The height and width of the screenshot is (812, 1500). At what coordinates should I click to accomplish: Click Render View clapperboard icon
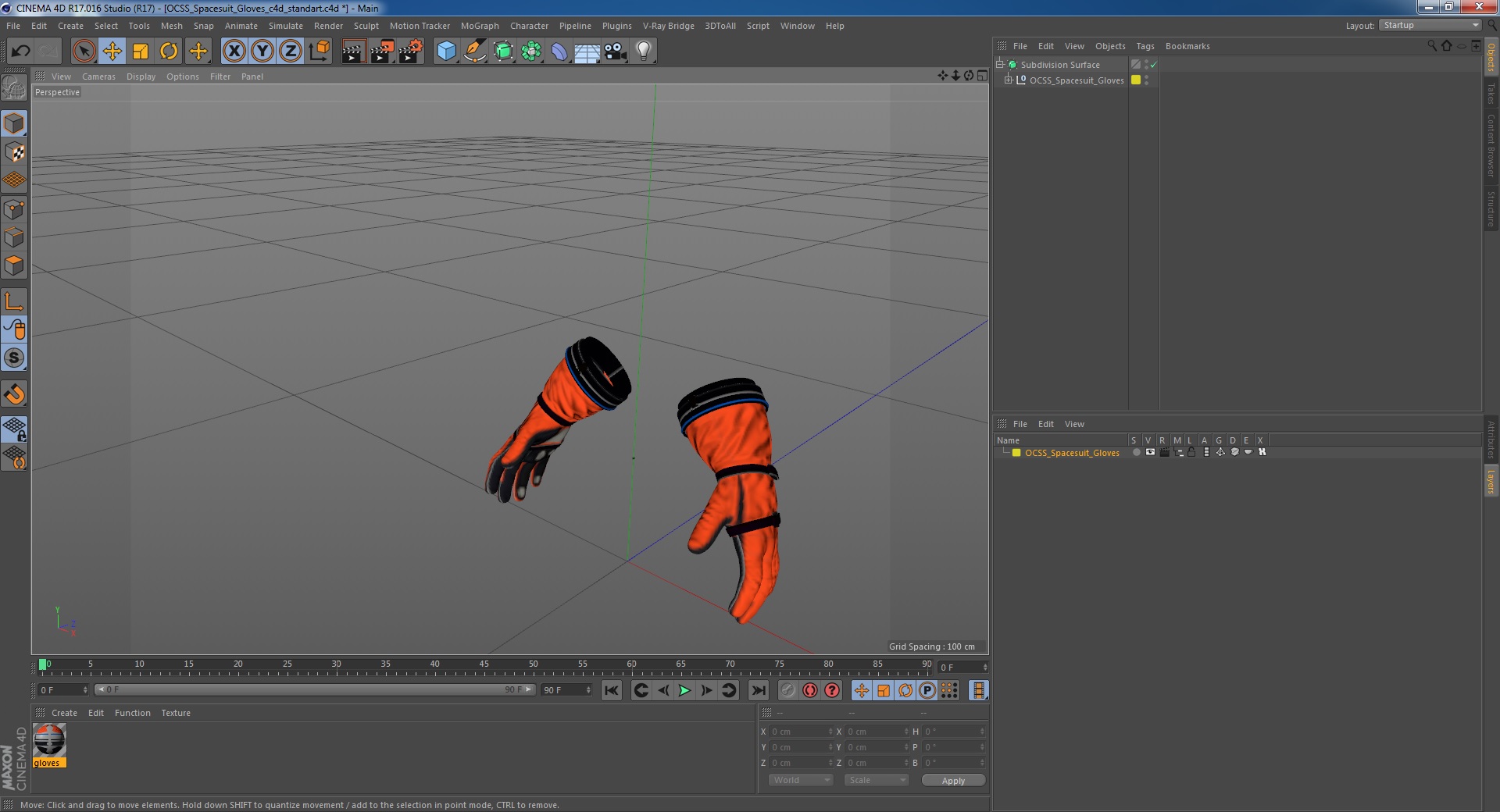click(353, 52)
